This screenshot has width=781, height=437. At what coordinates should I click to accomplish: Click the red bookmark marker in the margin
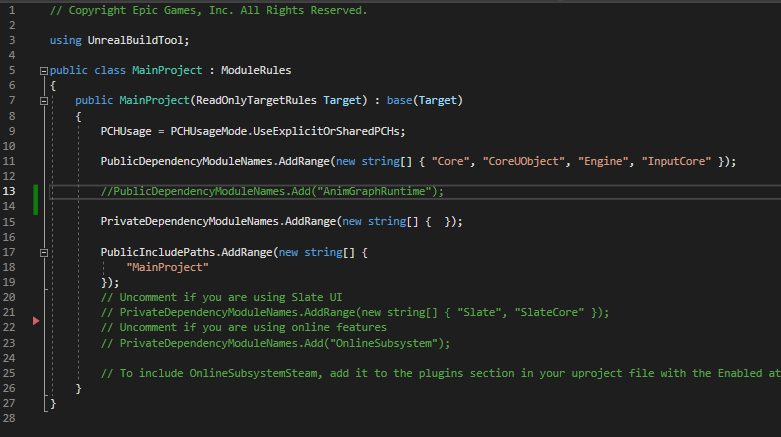pyautogui.click(x=36, y=320)
